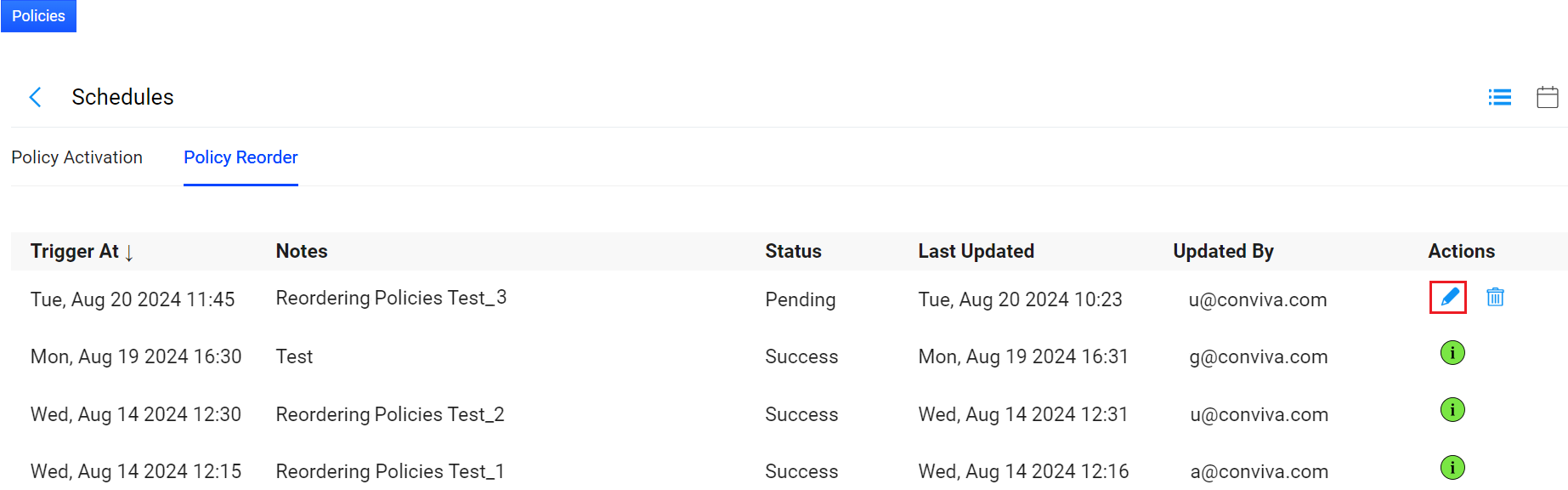This screenshot has width=1568, height=490.
Task: Switch to list view icon
Action: (x=1499, y=97)
